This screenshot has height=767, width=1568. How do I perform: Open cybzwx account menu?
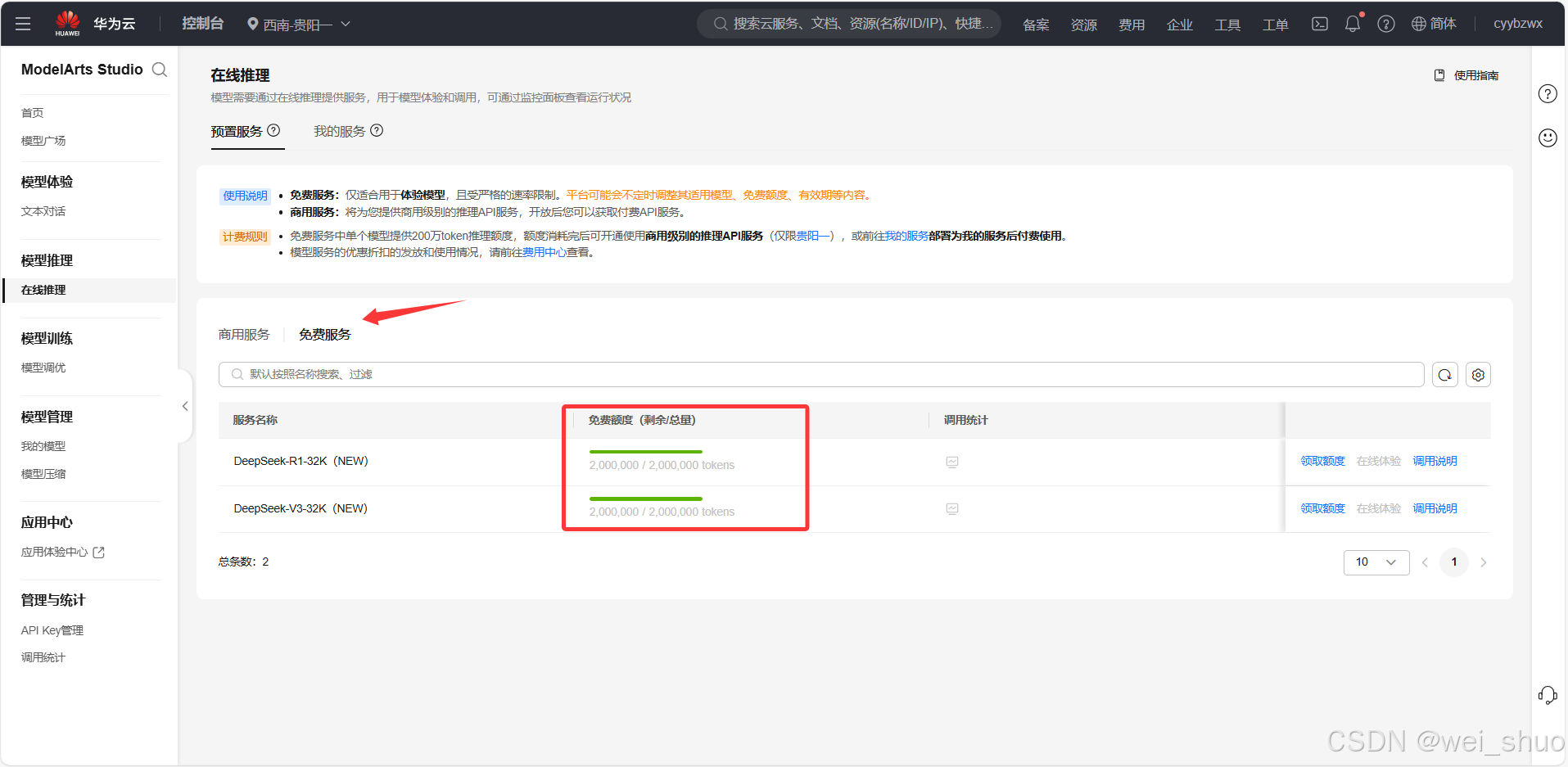click(1518, 24)
